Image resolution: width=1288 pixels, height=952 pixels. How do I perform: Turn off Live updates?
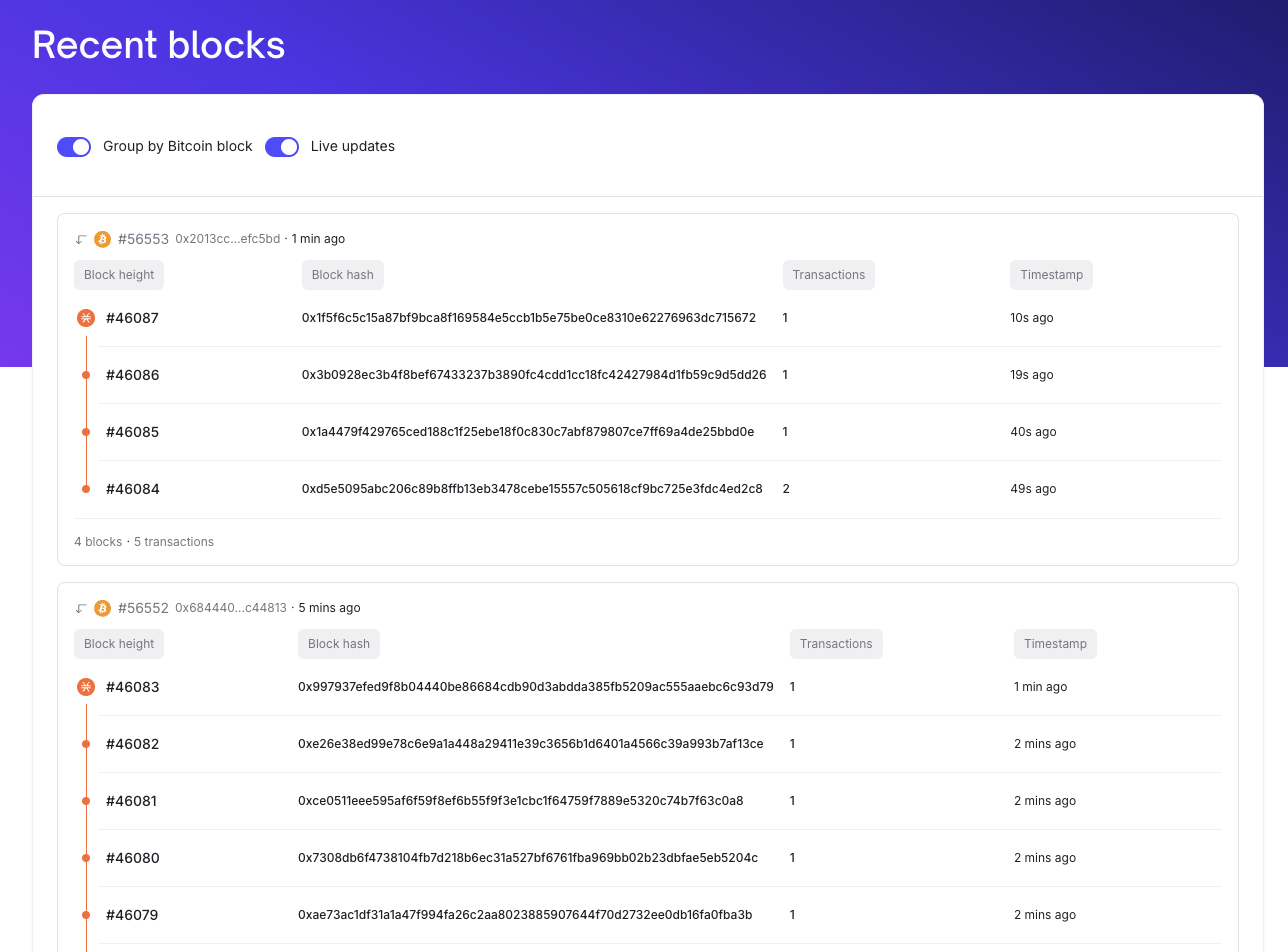(282, 146)
